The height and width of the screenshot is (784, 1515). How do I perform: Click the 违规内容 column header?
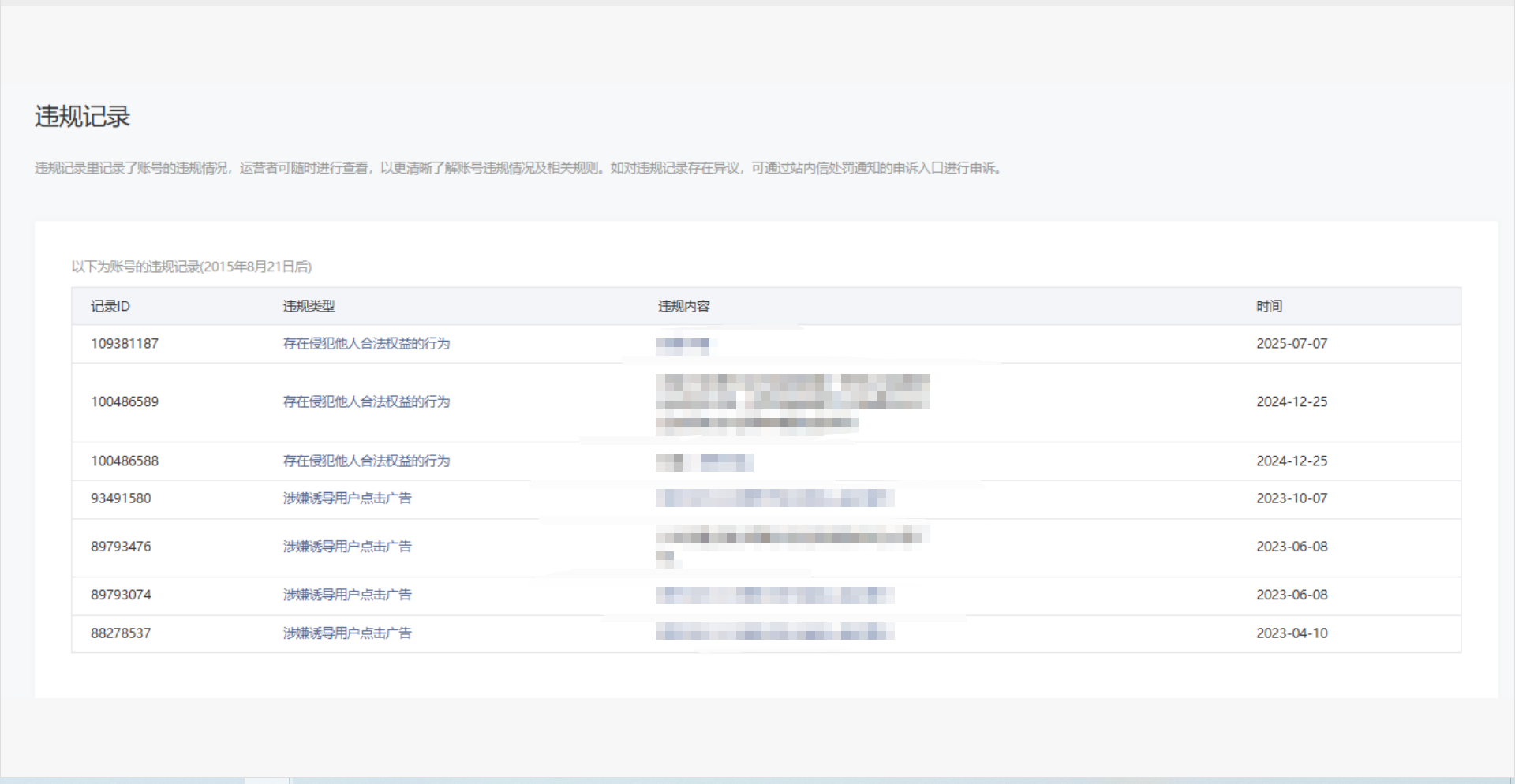pos(684,307)
